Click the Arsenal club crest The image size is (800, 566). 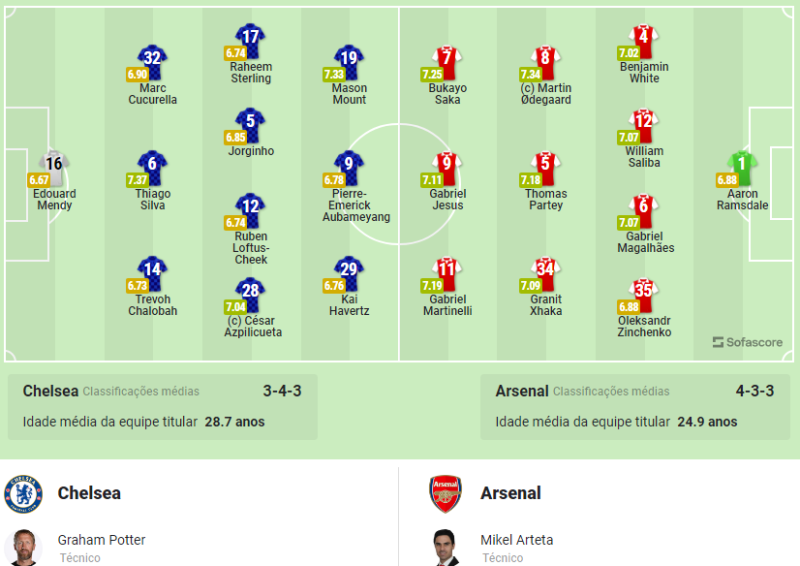click(x=446, y=494)
